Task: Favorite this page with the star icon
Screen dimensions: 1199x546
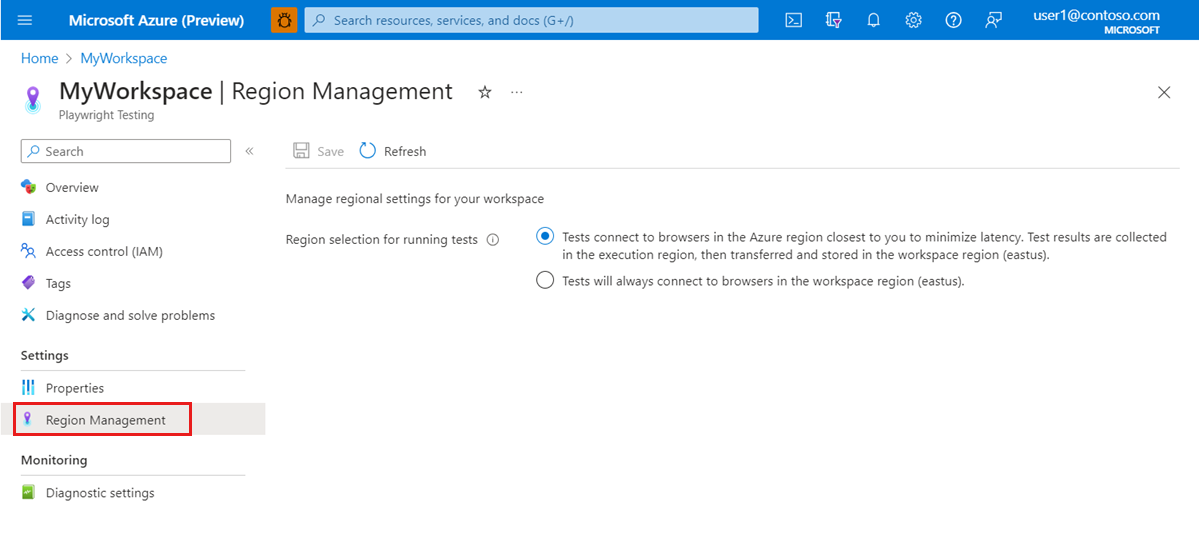Action: (x=485, y=92)
